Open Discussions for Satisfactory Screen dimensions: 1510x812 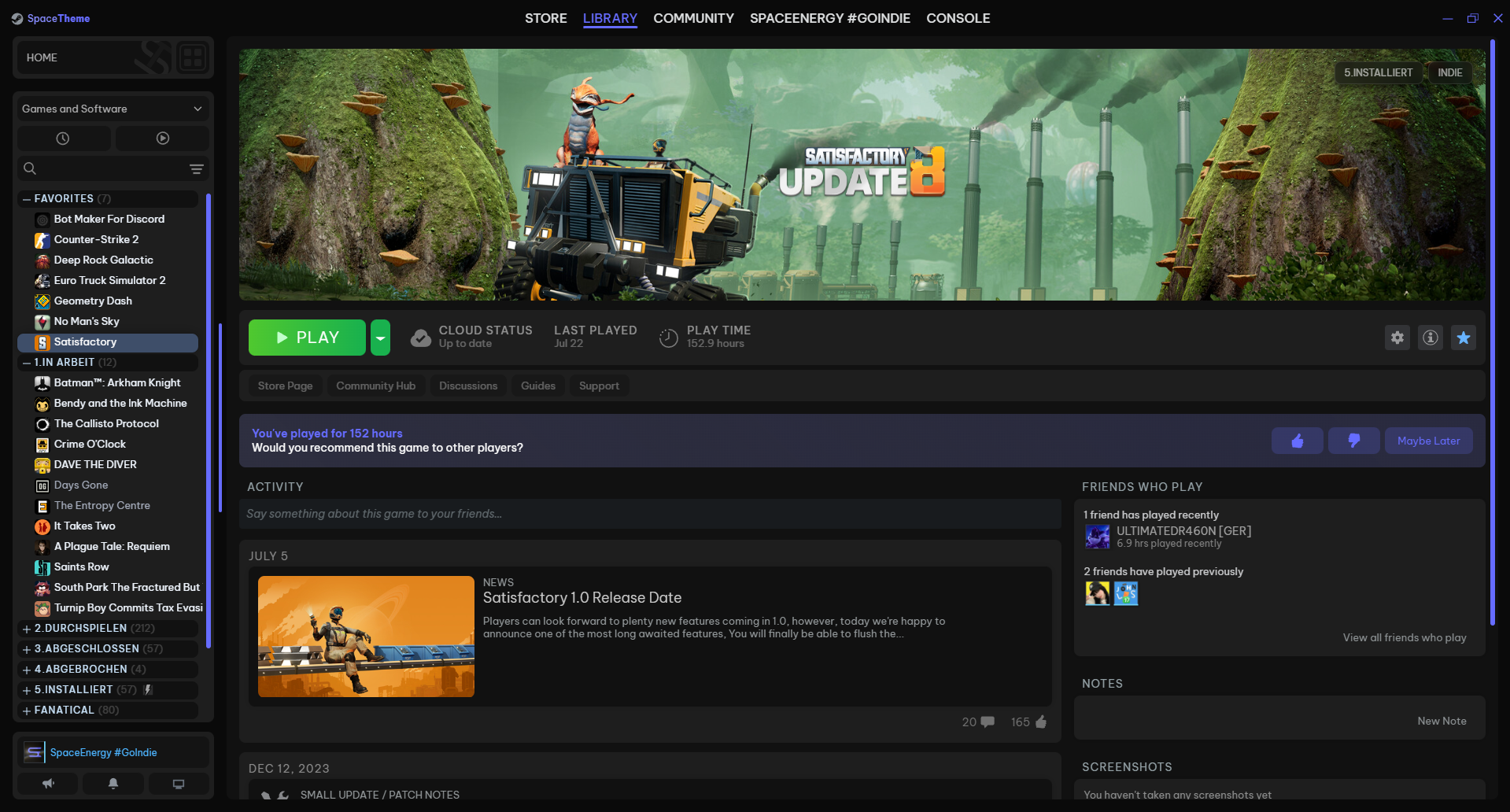point(468,386)
